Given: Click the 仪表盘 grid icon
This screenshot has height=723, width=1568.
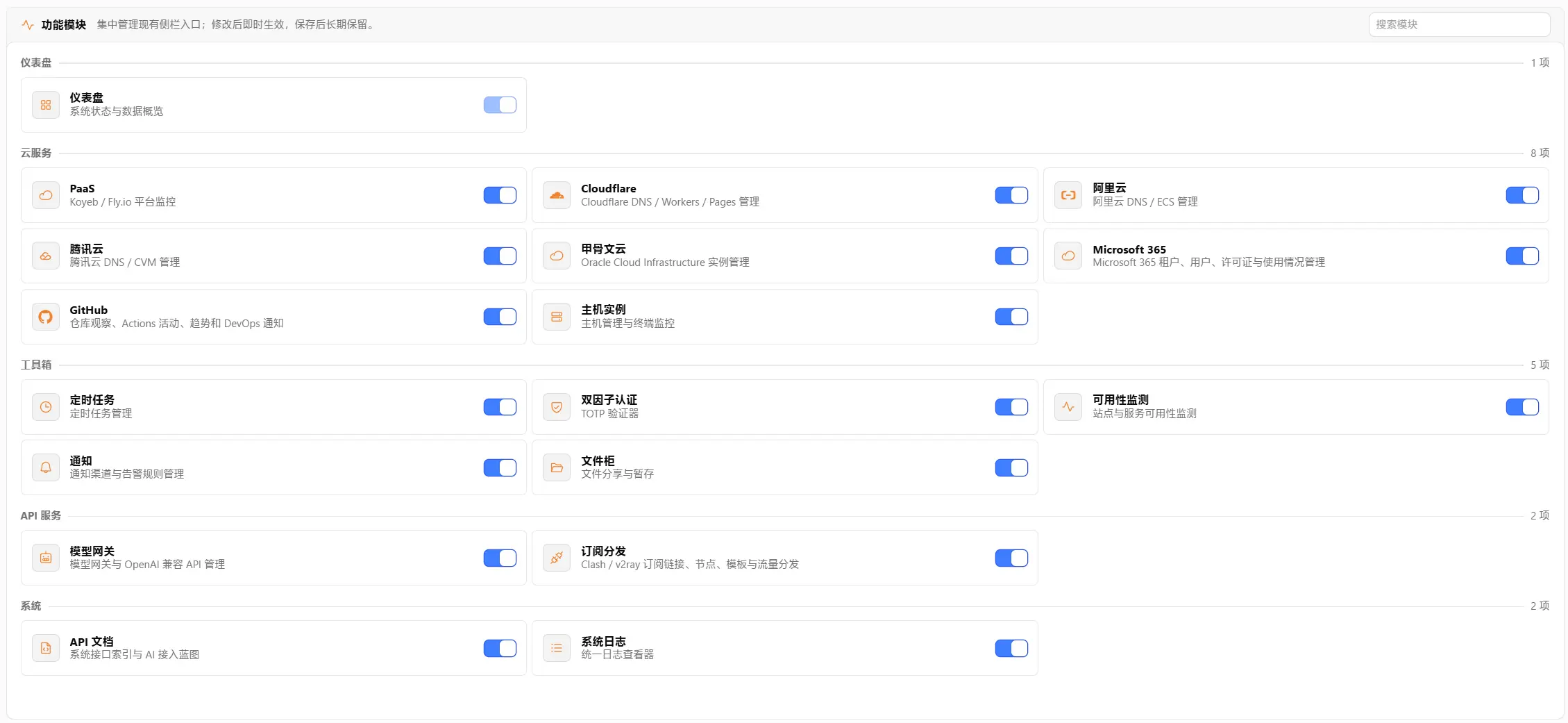Looking at the screenshot, I should point(46,105).
